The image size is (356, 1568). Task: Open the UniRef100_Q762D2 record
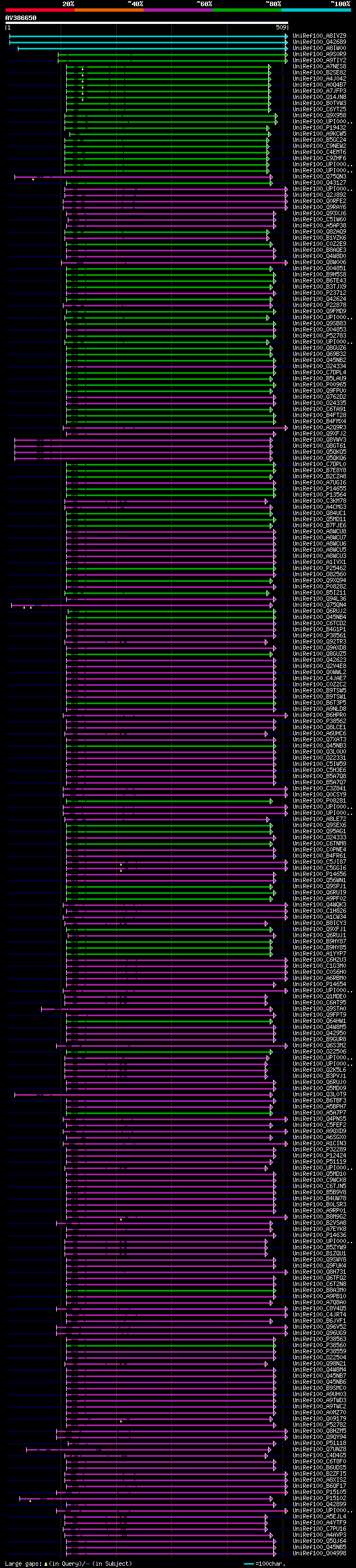(x=319, y=397)
